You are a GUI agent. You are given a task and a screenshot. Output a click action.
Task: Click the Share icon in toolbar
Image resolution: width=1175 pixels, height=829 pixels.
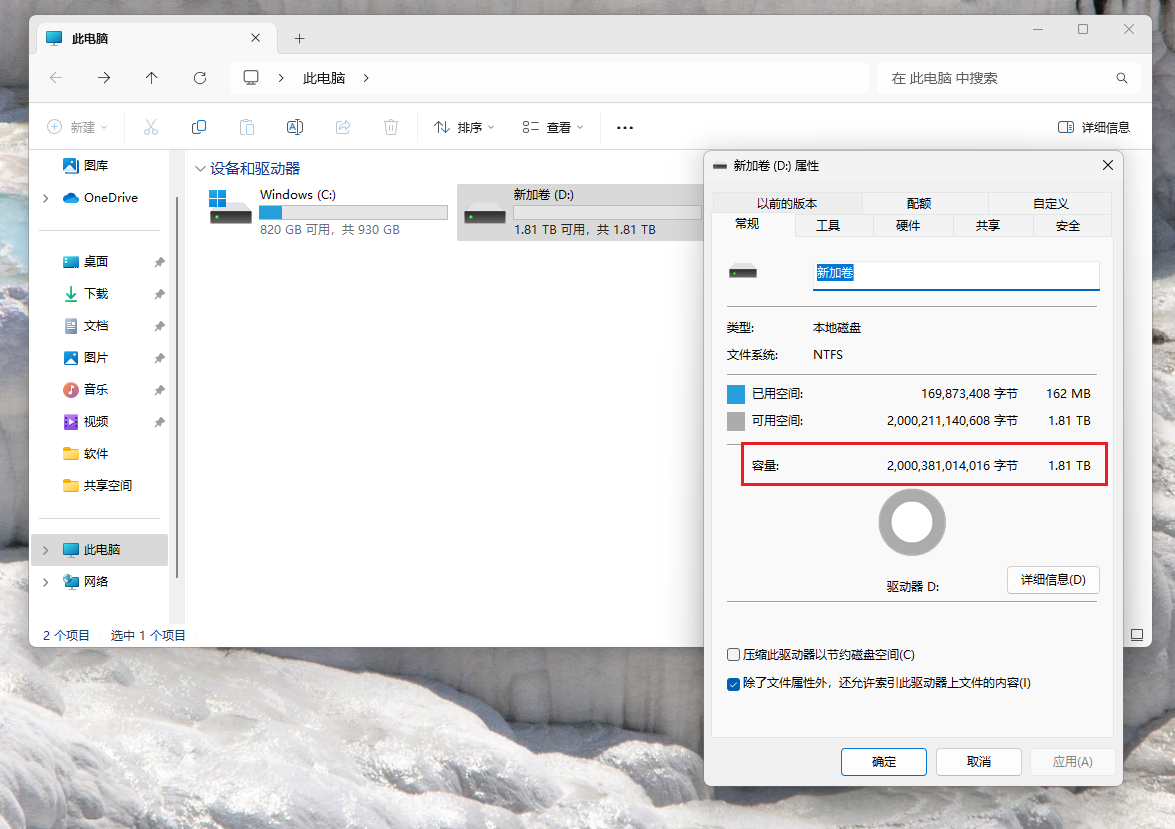coord(343,127)
